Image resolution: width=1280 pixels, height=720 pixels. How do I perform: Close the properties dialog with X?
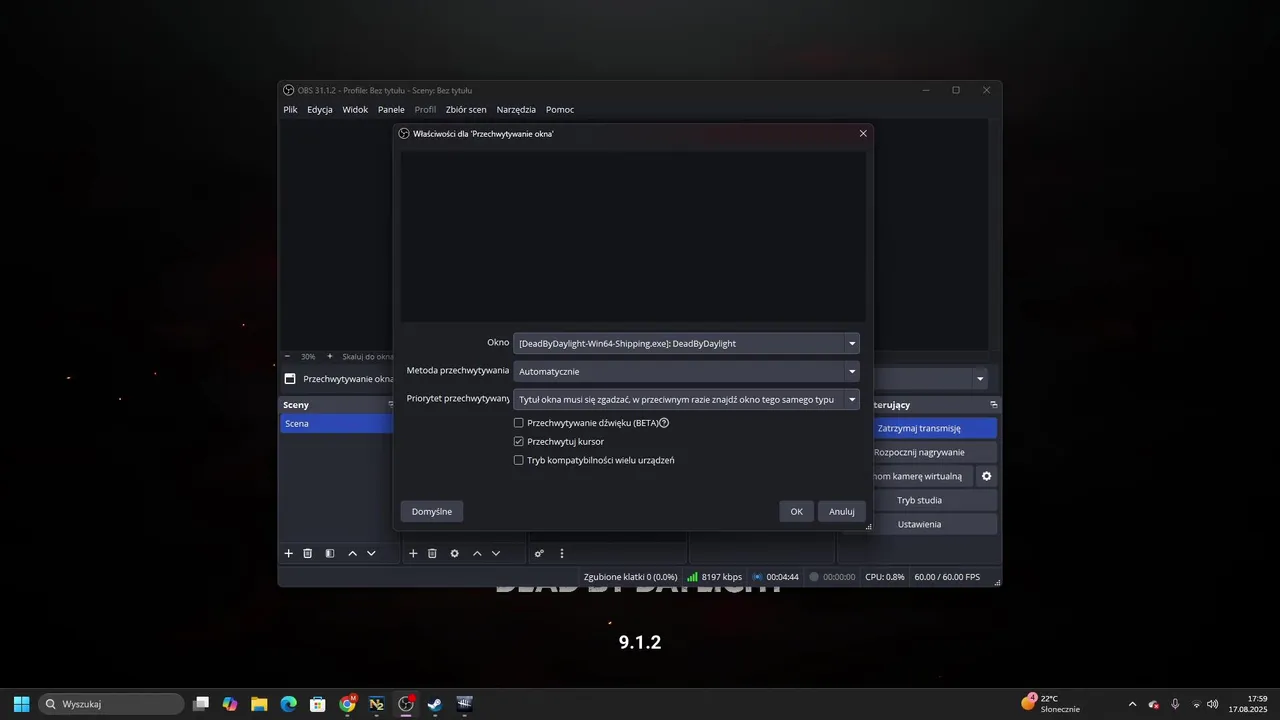(x=863, y=133)
